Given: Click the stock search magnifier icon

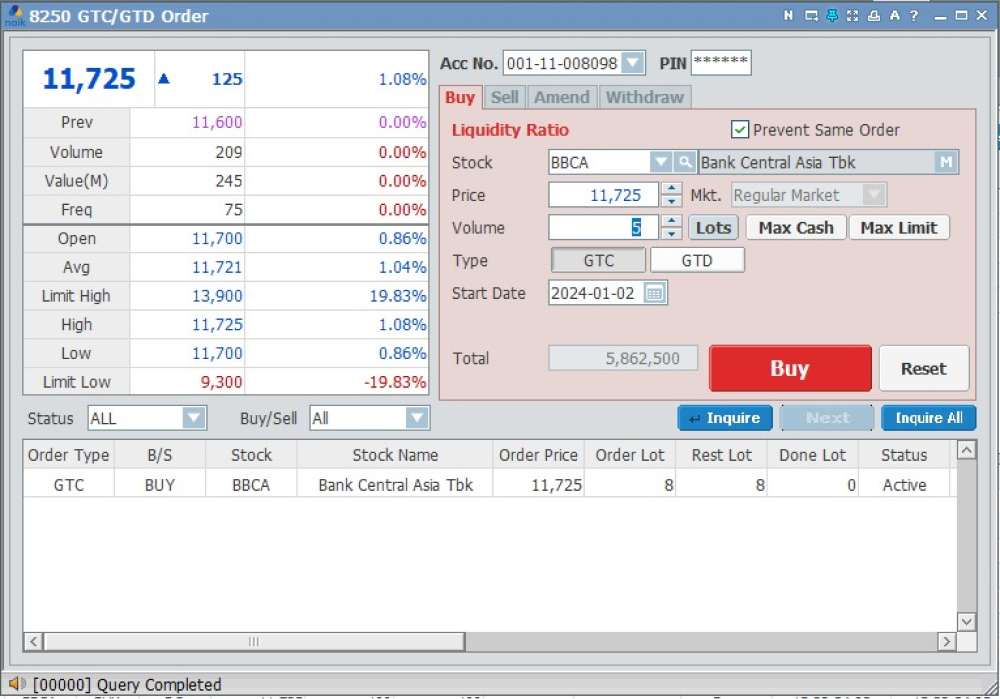Looking at the screenshot, I should (x=685, y=162).
